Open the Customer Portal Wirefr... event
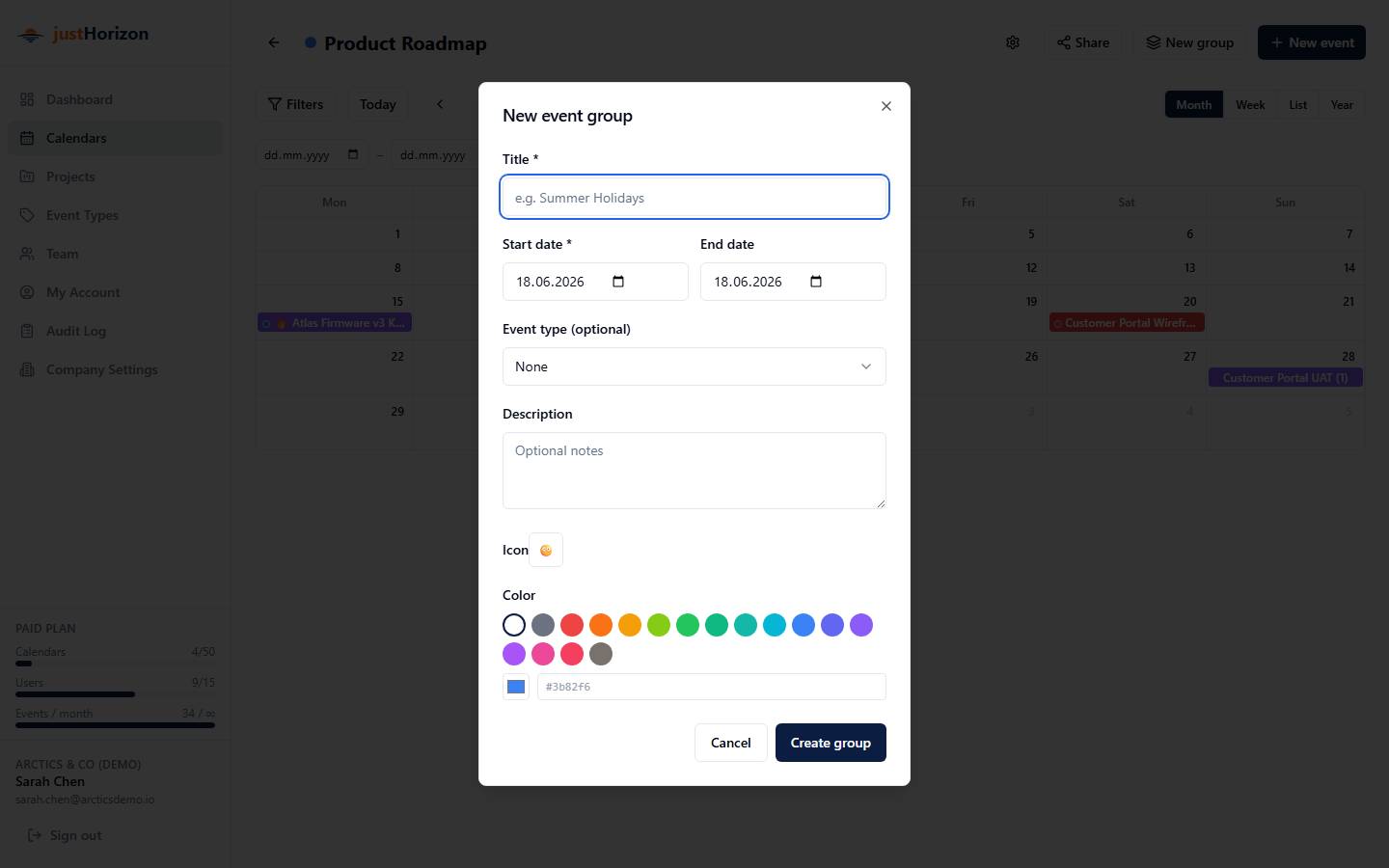The width and height of the screenshot is (1389, 868). 1127,323
